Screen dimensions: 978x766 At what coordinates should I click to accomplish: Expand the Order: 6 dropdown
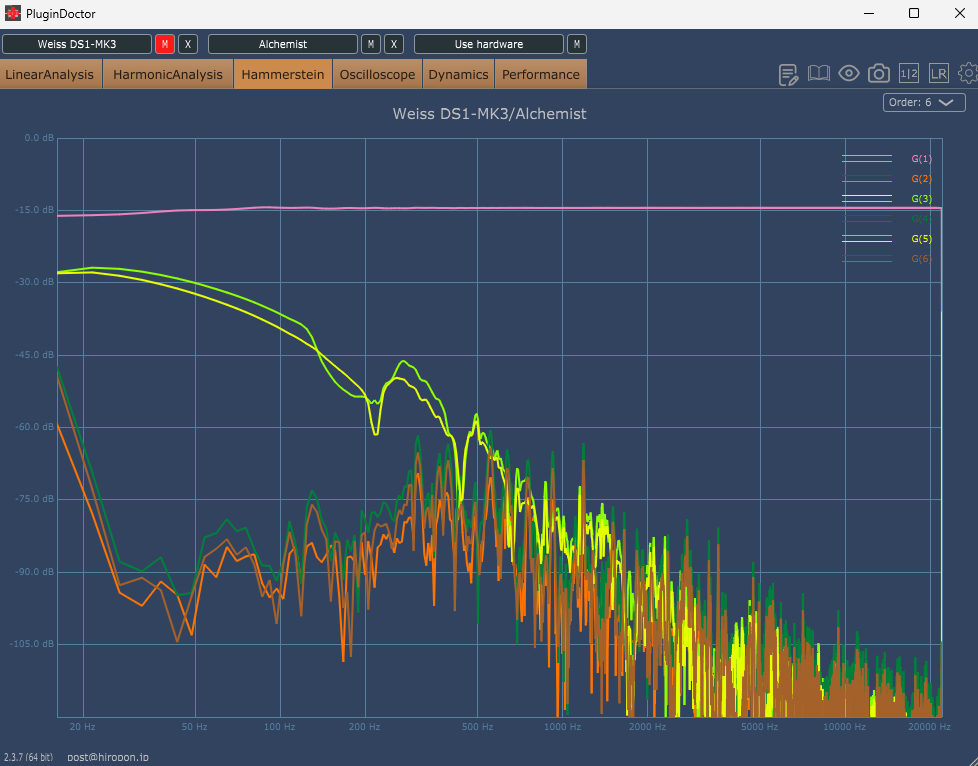pyautogui.click(x=924, y=102)
